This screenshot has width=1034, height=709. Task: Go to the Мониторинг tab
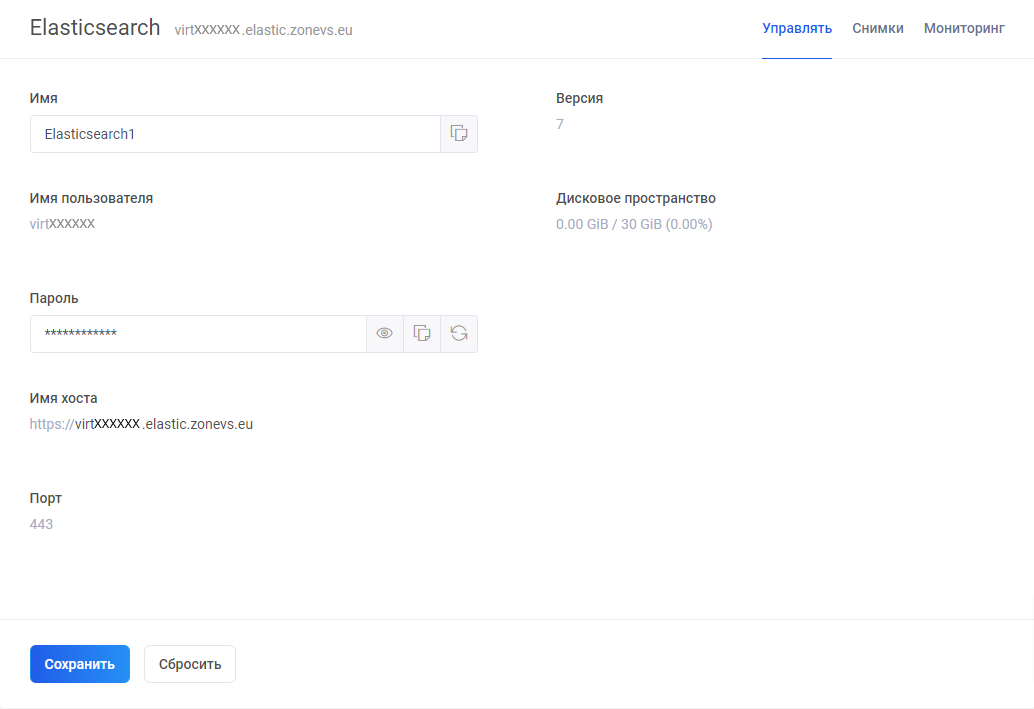(963, 28)
